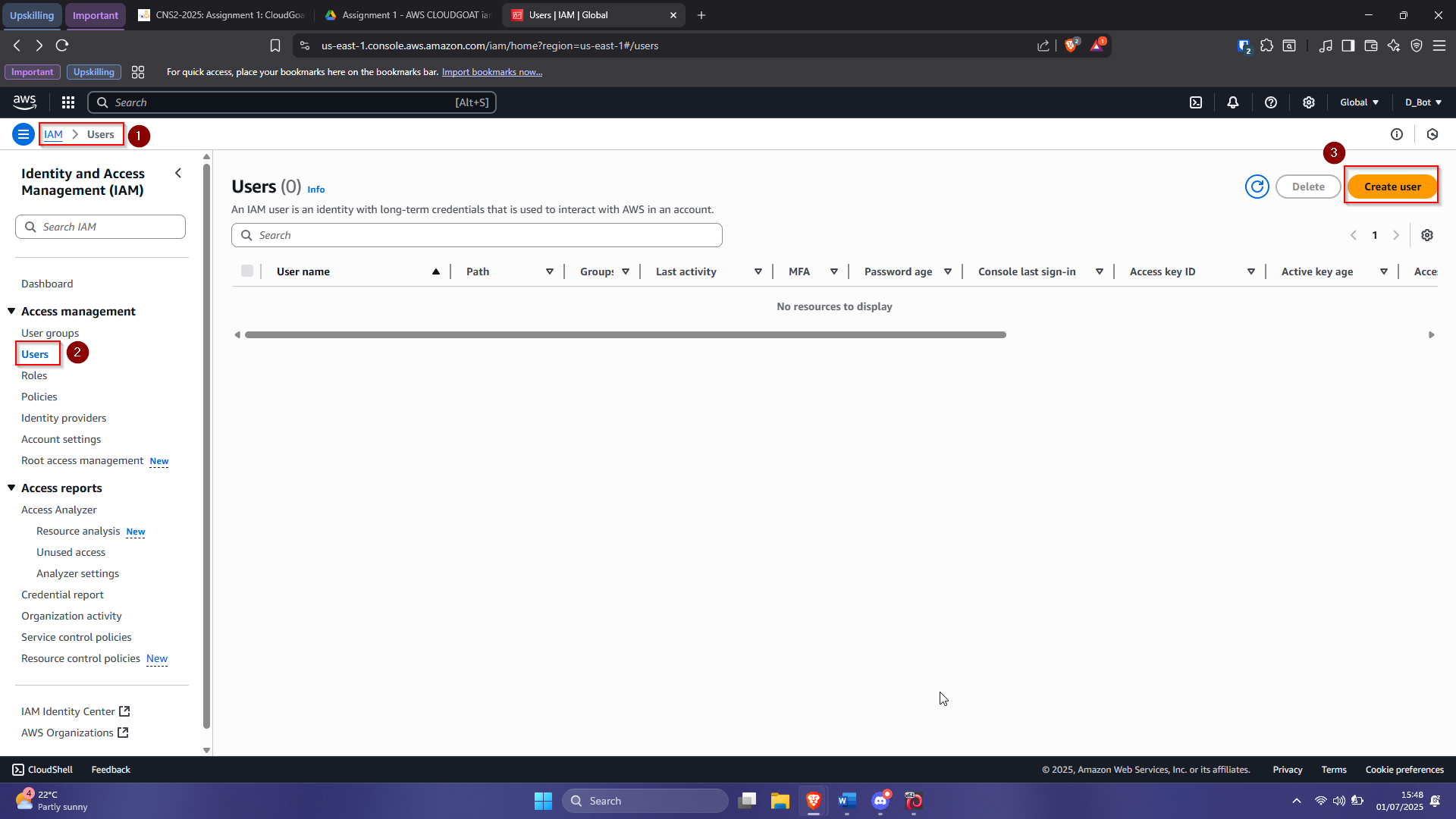Click inside the Search IAM field

coord(100,226)
